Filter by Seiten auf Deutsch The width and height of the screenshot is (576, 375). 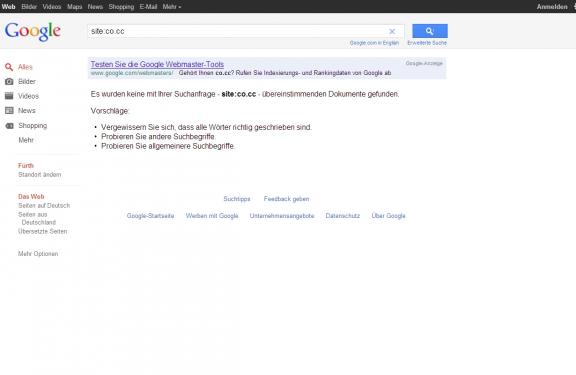[x=44, y=205]
